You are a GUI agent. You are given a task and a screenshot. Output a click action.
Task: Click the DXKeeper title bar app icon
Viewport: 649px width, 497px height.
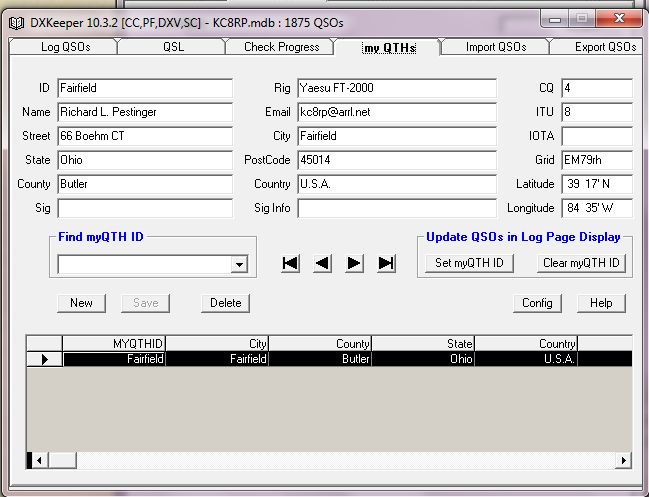pyautogui.click(x=16, y=20)
